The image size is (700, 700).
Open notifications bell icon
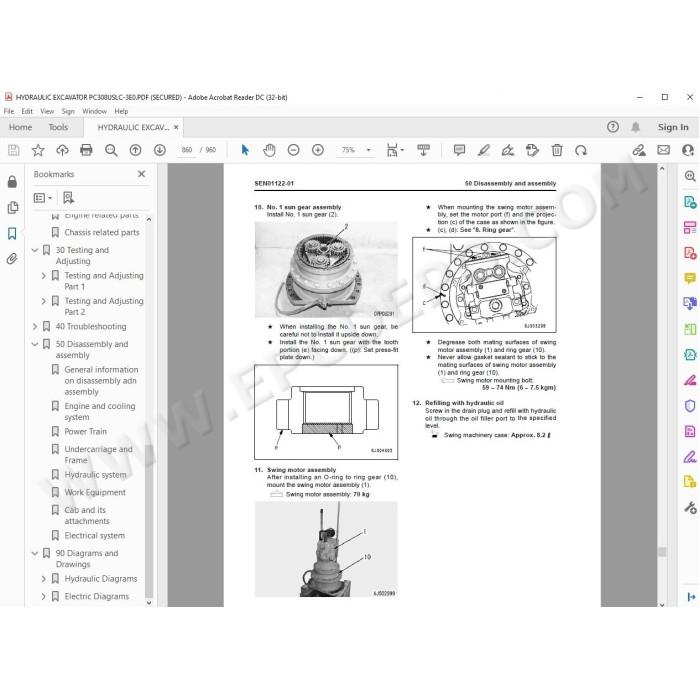click(636, 127)
